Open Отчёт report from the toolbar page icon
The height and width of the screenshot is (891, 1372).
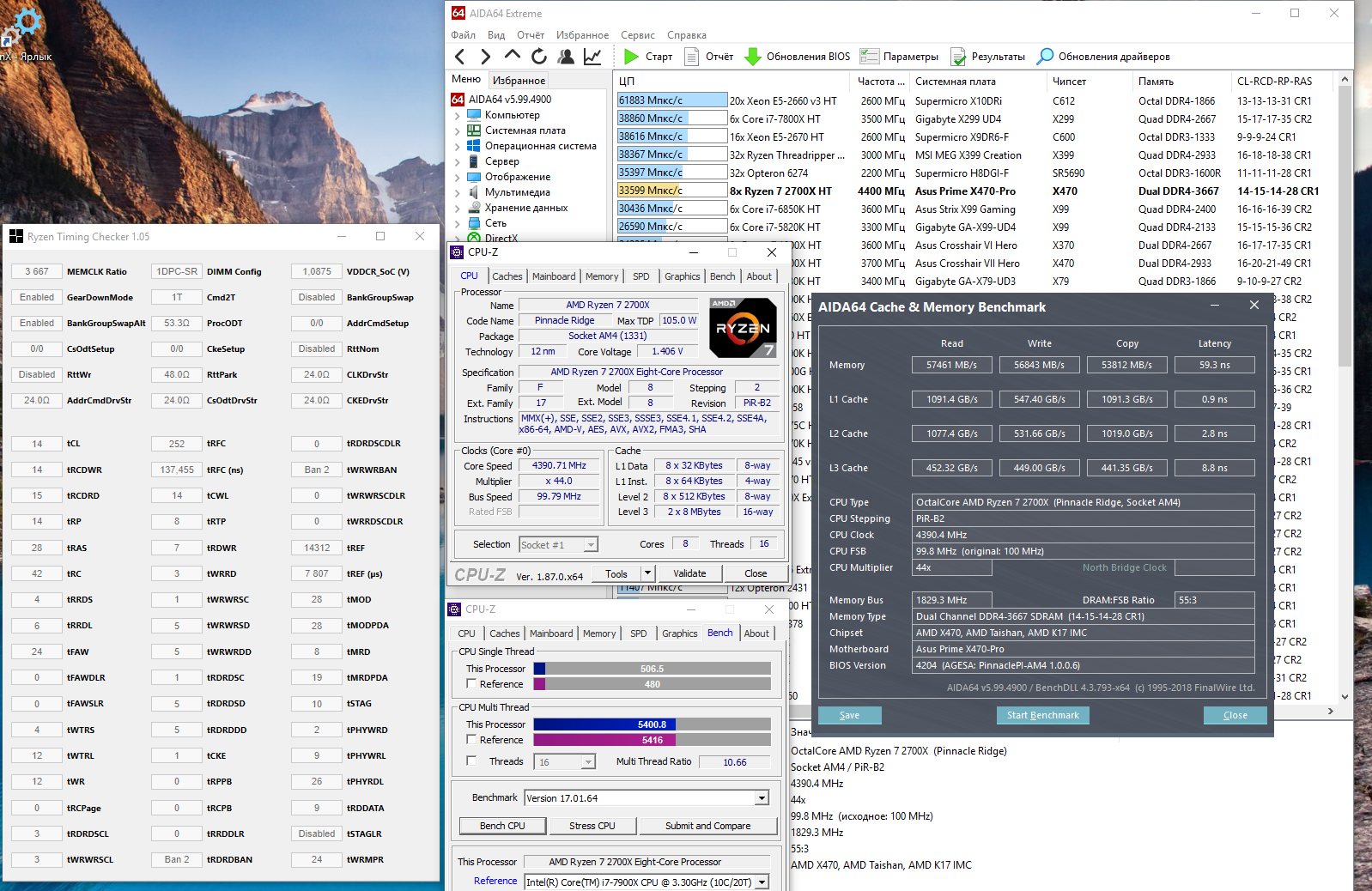[691, 57]
